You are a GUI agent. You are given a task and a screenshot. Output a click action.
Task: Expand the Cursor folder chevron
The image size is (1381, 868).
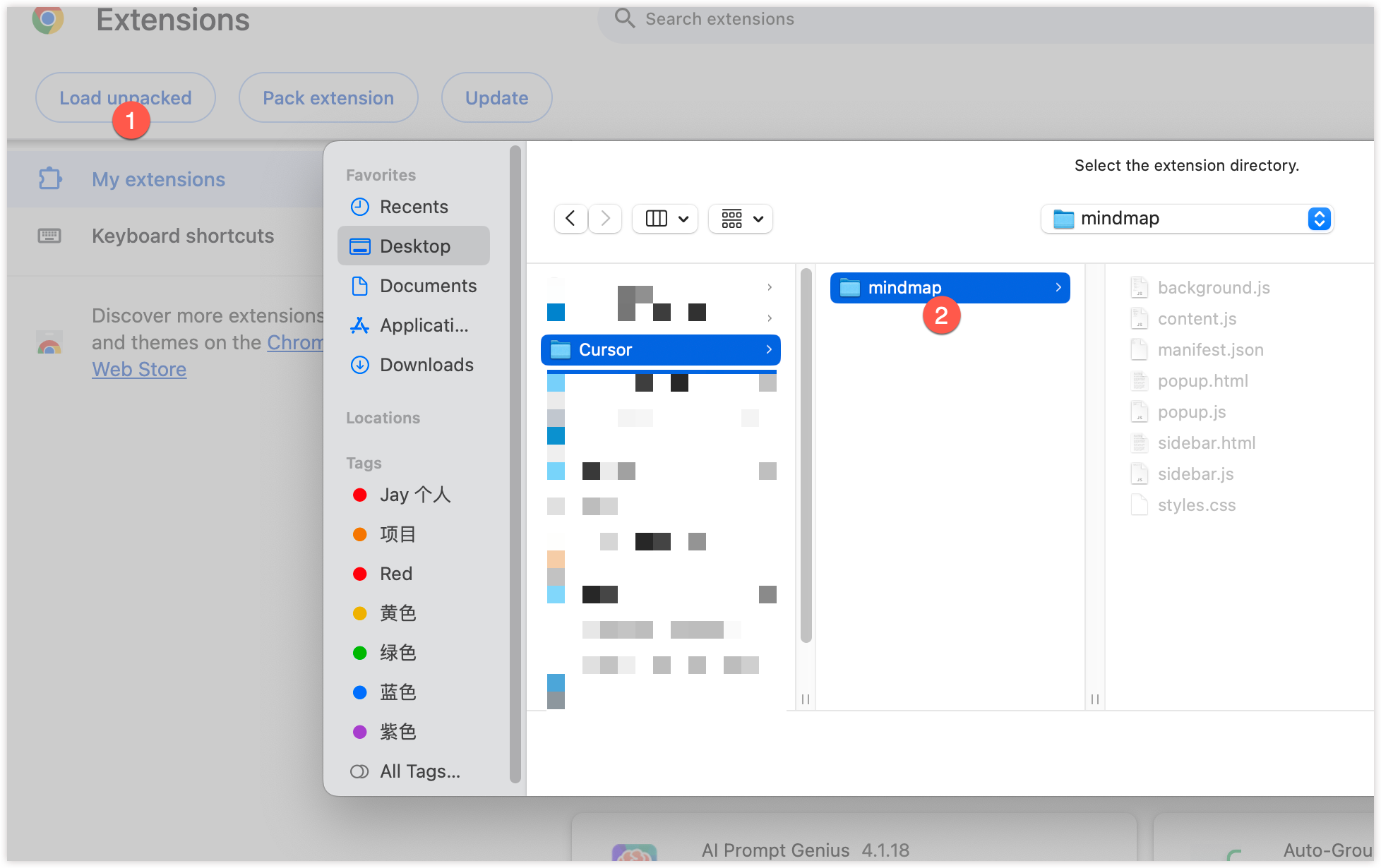coord(769,349)
